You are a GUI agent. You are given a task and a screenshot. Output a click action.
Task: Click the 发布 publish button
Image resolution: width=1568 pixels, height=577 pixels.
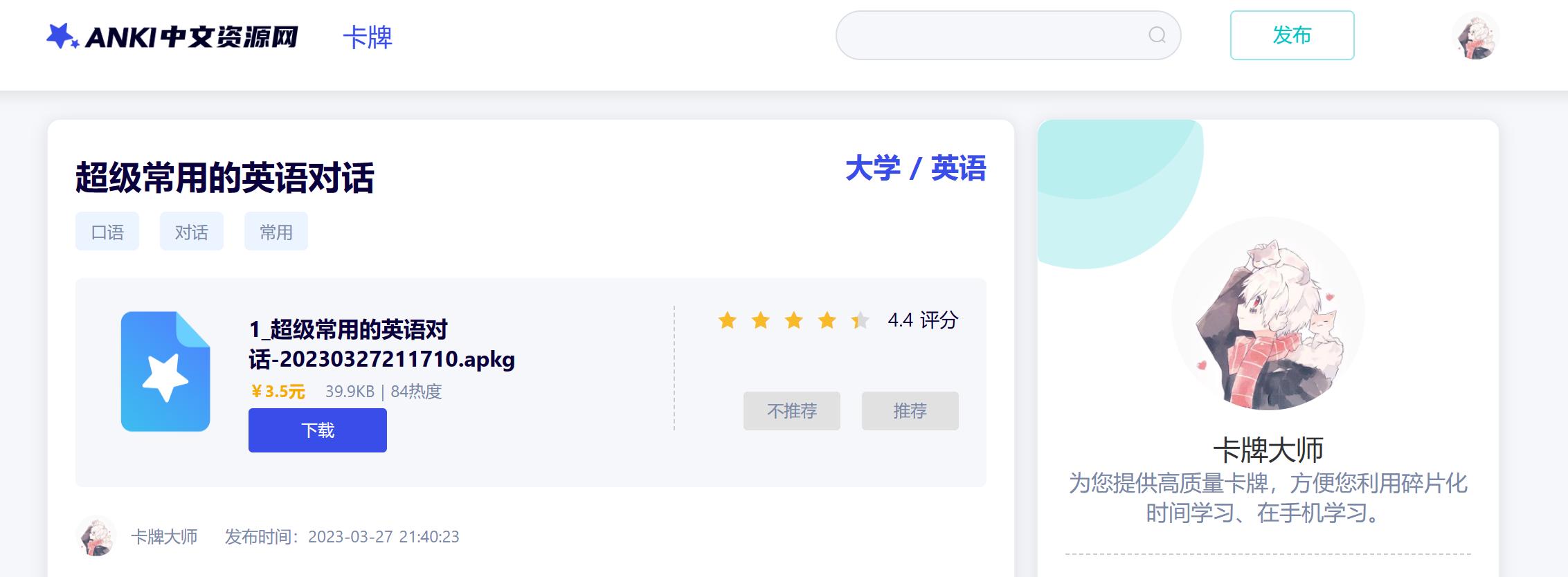tap(1290, 36)
